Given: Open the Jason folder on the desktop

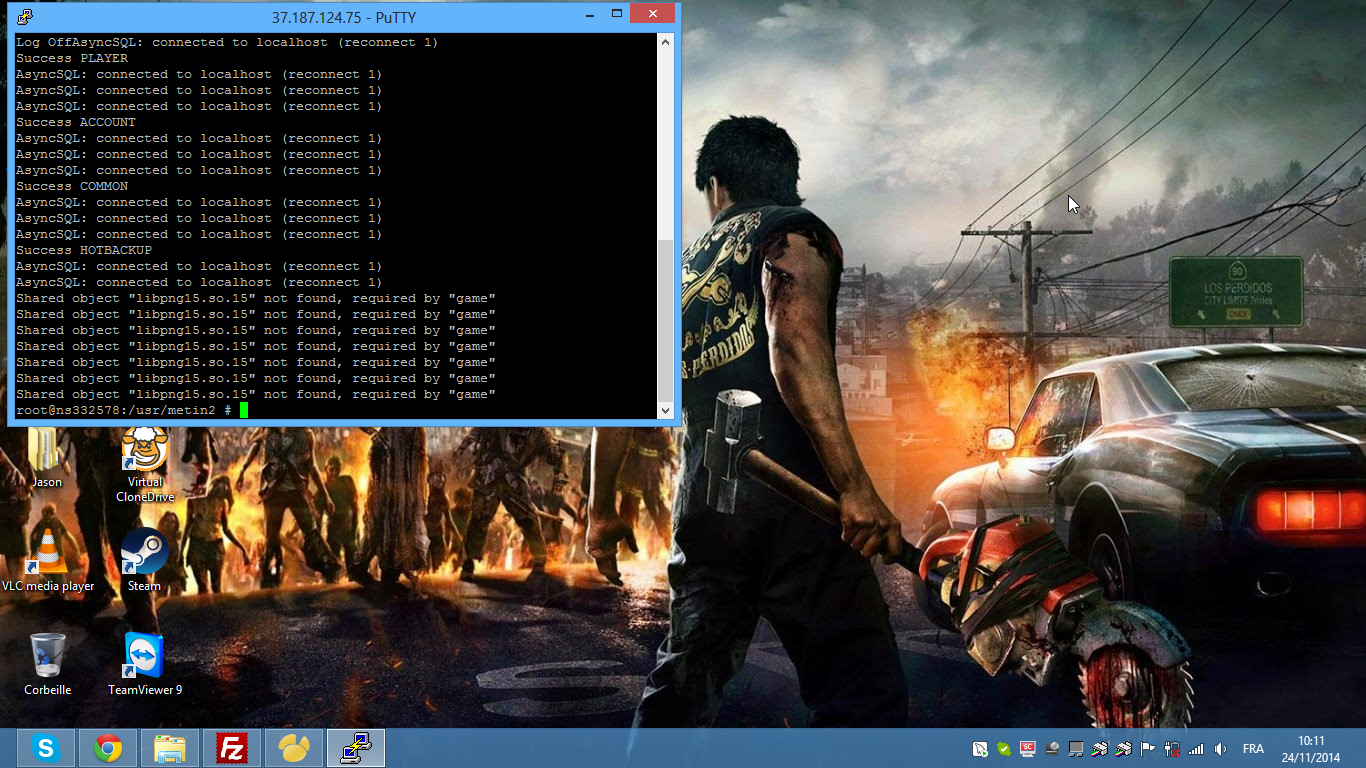Looking at the screenshot, I should pos(46,458).
